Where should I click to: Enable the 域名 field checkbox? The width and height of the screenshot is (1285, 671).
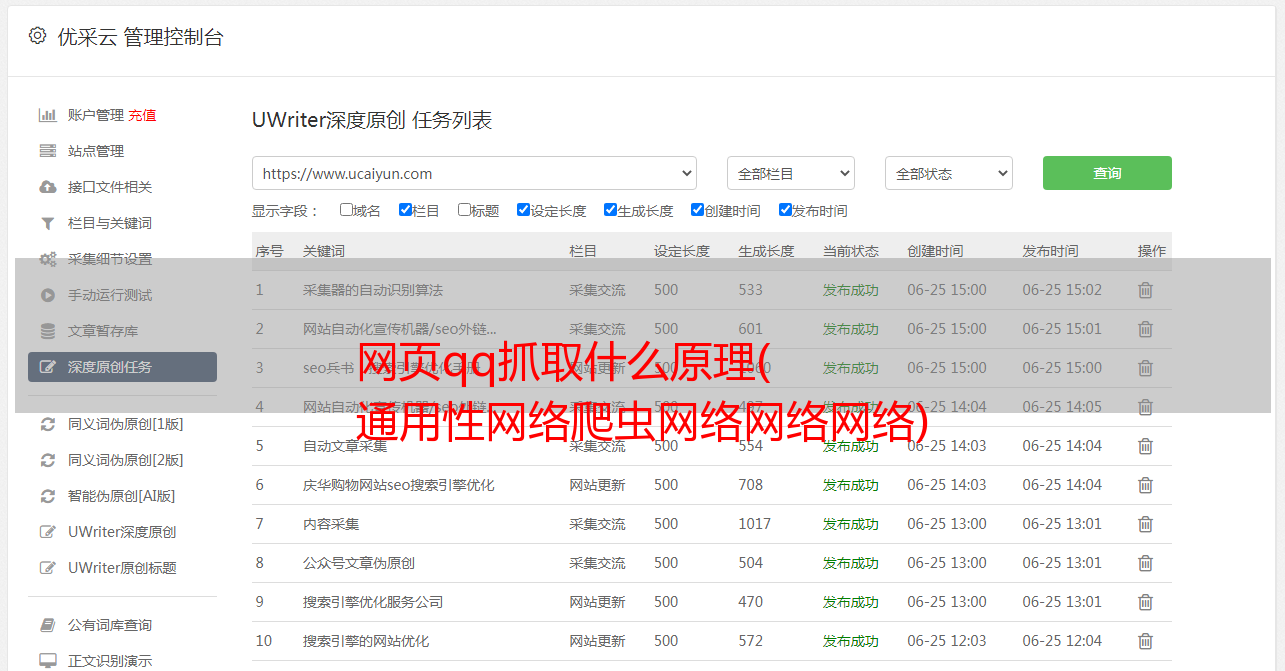[346, 210]
